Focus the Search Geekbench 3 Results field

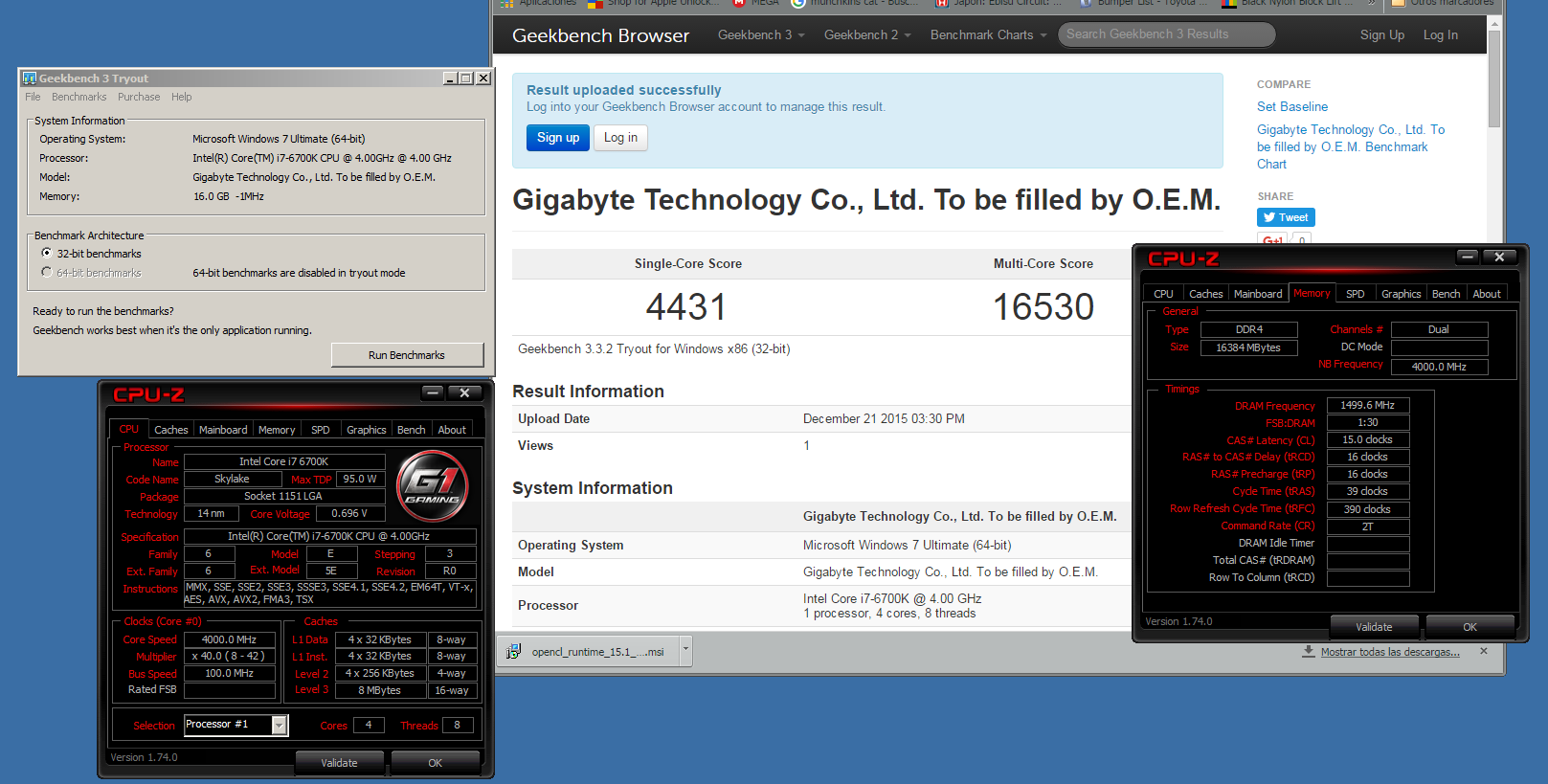[1167, 34]
